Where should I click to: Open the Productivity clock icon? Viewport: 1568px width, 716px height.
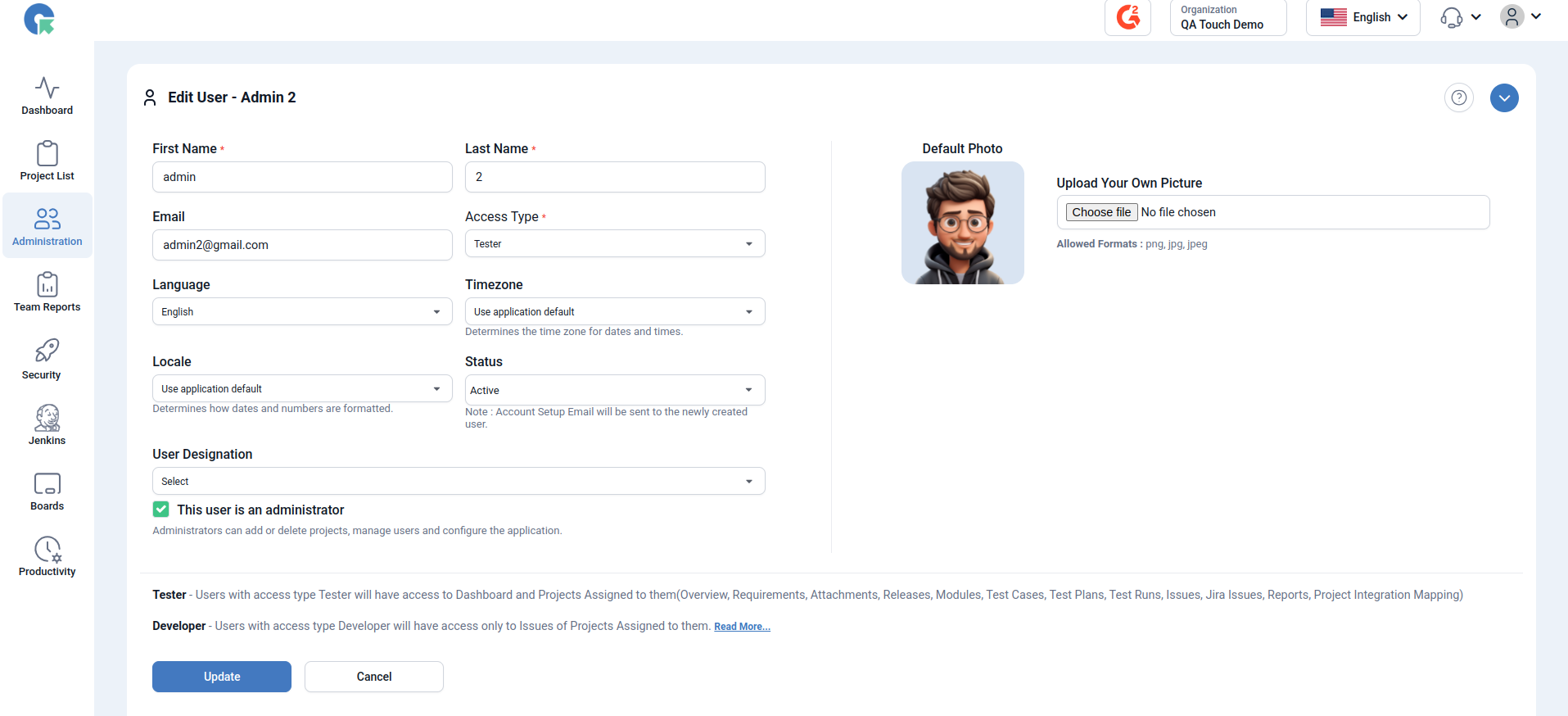point(47,549)
